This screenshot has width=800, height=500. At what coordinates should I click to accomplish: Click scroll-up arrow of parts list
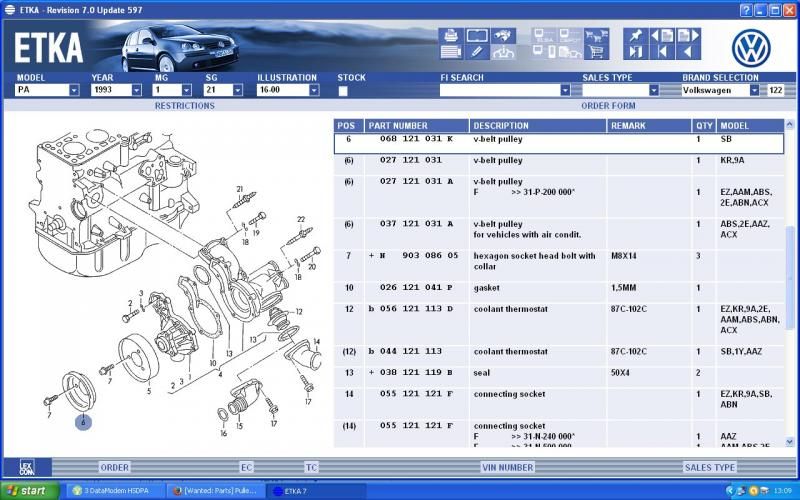(x=790, y=124)
